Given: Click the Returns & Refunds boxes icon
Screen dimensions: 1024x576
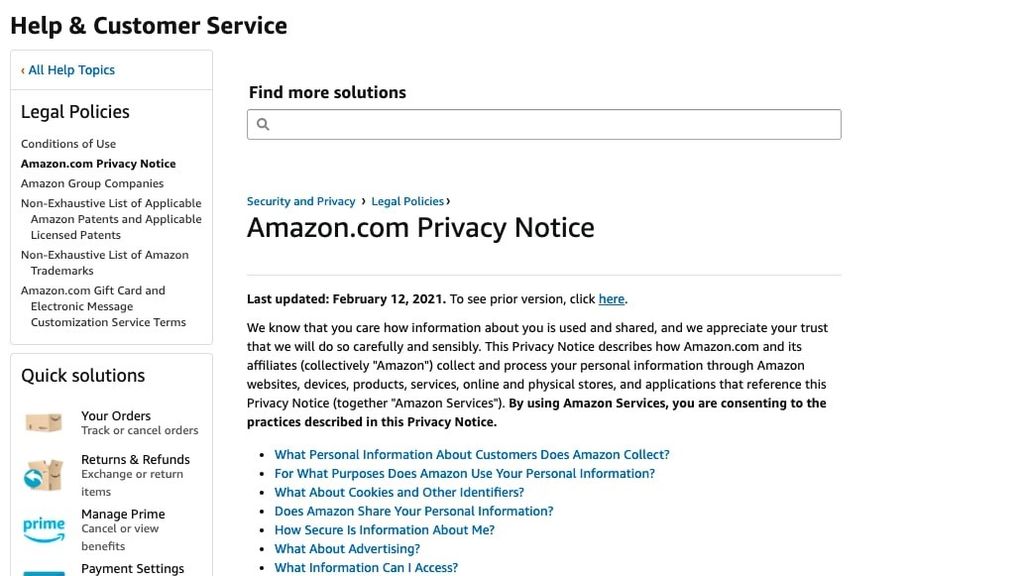Looking at the screenshot, I should [x=43, y=474].
